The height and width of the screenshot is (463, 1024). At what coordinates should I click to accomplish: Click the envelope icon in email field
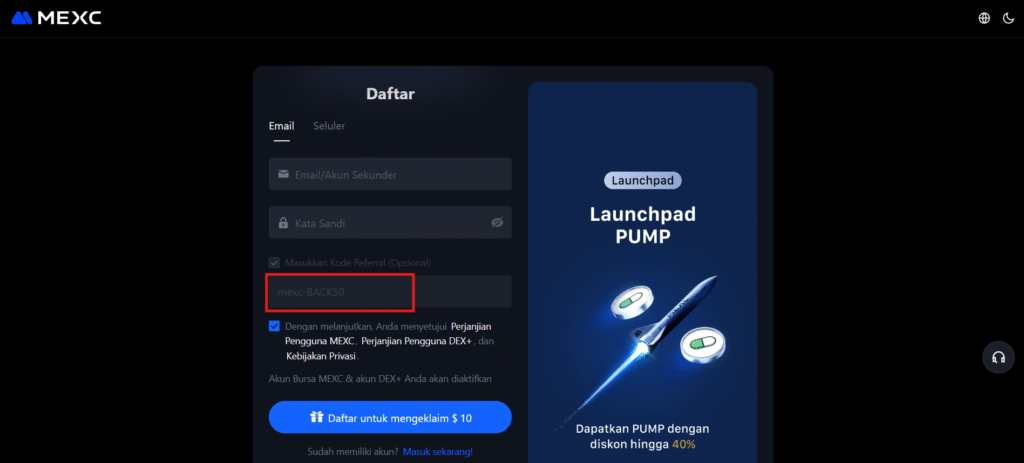283,174
